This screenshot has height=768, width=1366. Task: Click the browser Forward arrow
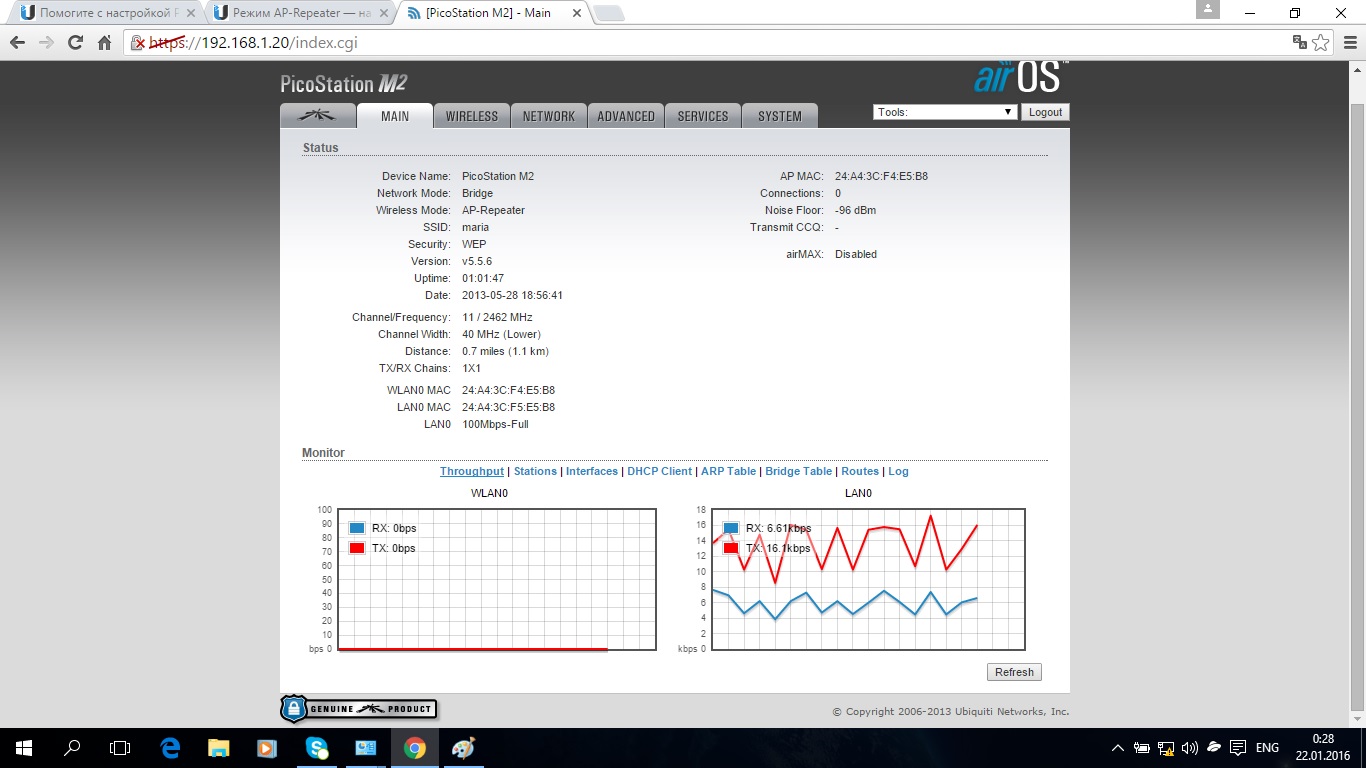46,43
